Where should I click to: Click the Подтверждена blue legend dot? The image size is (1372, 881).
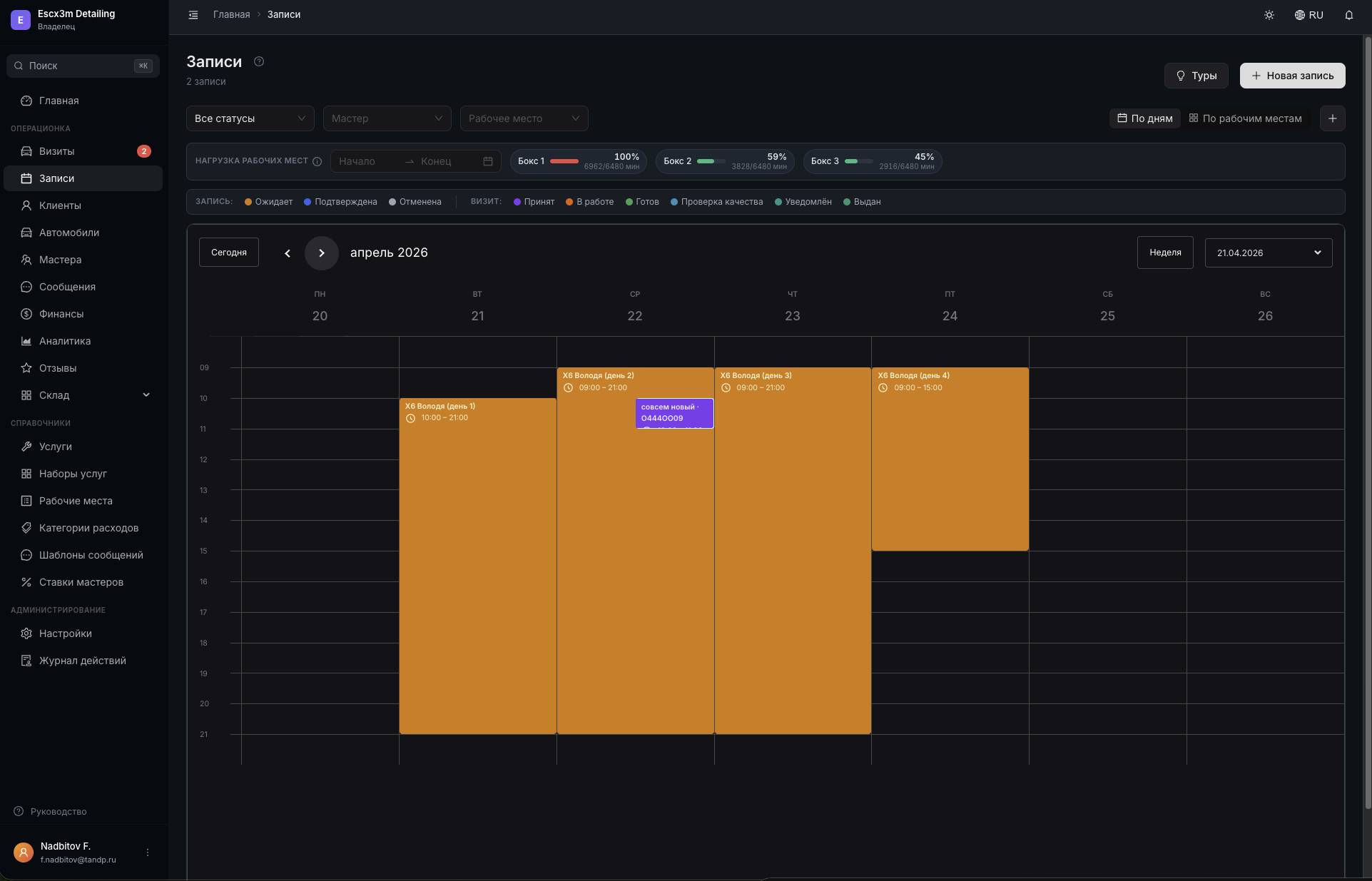pyautogui.click(x=308, y=202)
